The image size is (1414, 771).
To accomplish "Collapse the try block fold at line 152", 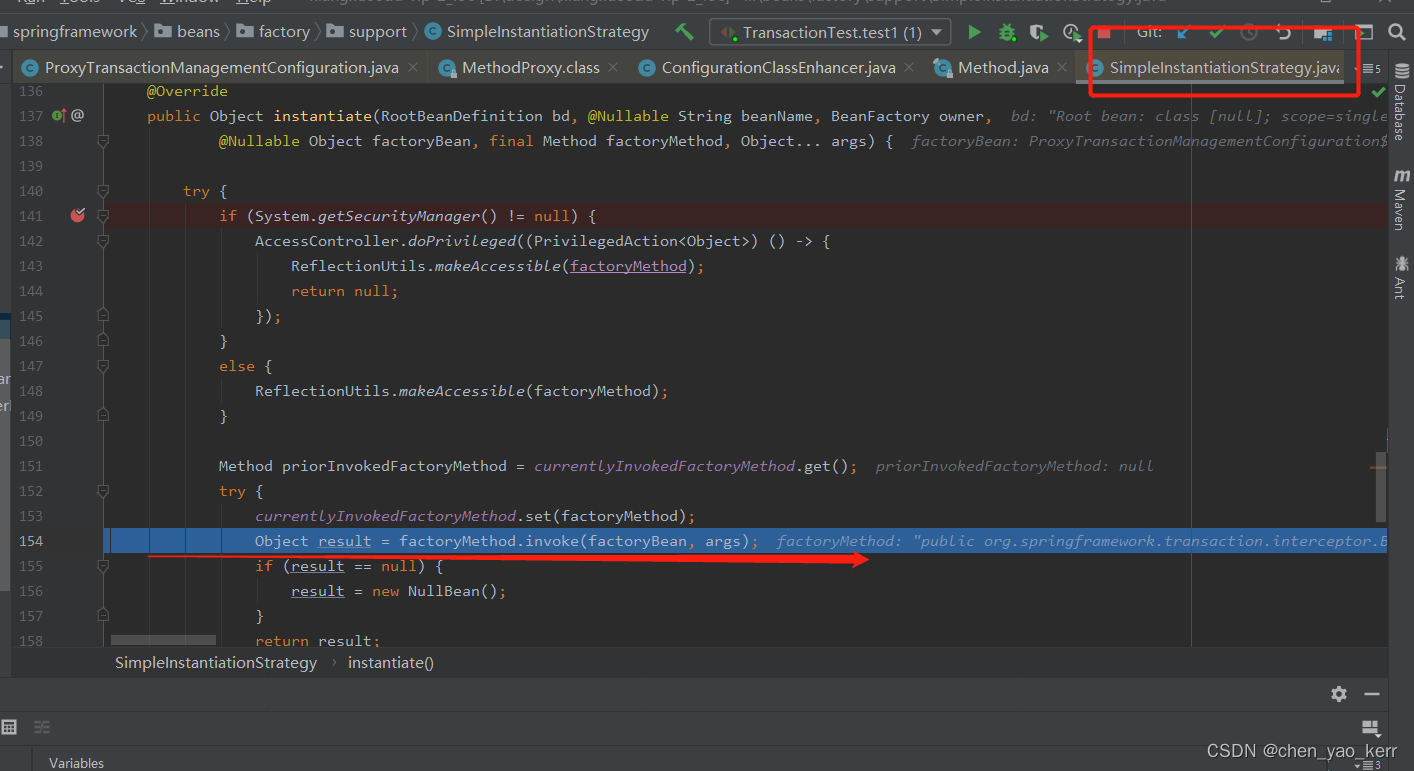I will coord(103,491).
